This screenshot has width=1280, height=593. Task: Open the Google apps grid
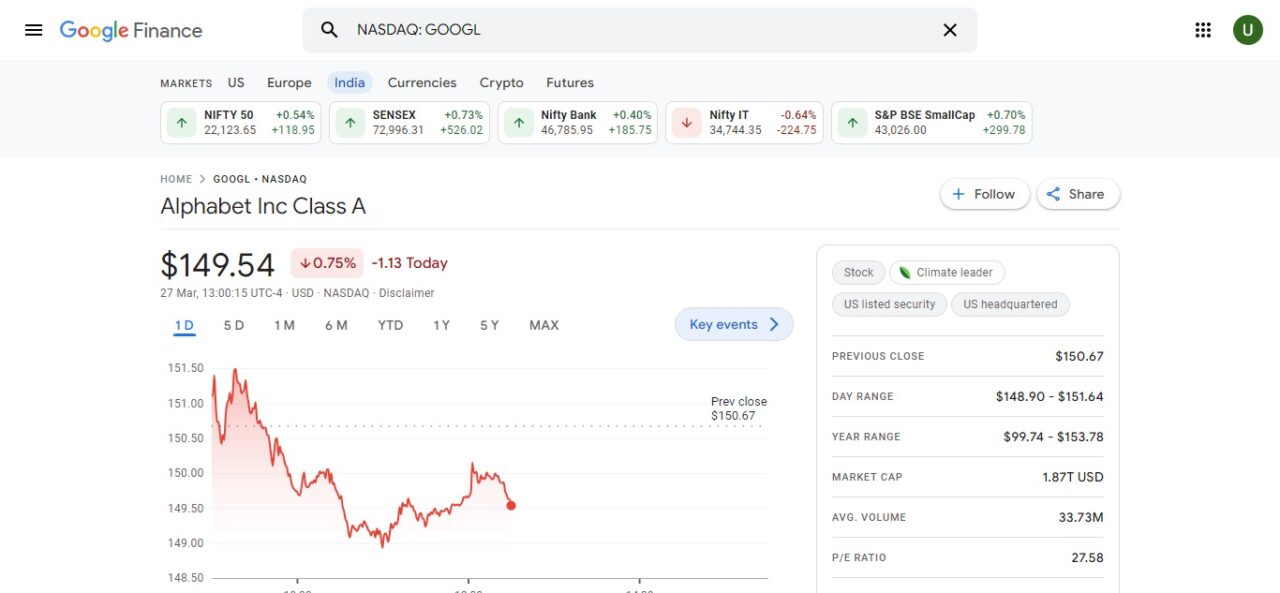pyautogui.click(x=1203, y=30)
